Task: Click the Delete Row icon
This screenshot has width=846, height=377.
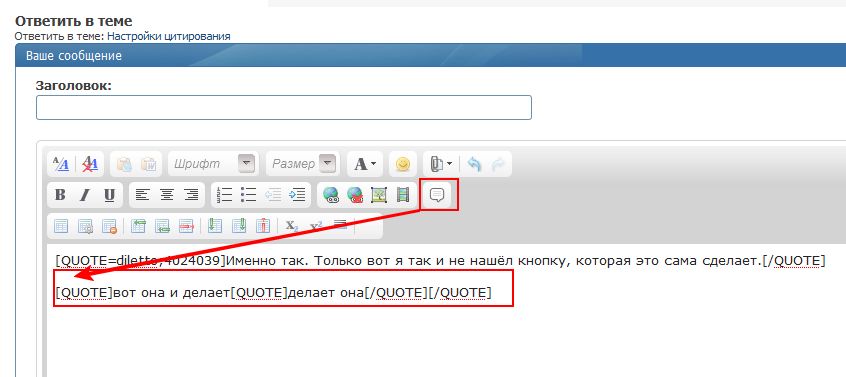Action: [186, 226]
